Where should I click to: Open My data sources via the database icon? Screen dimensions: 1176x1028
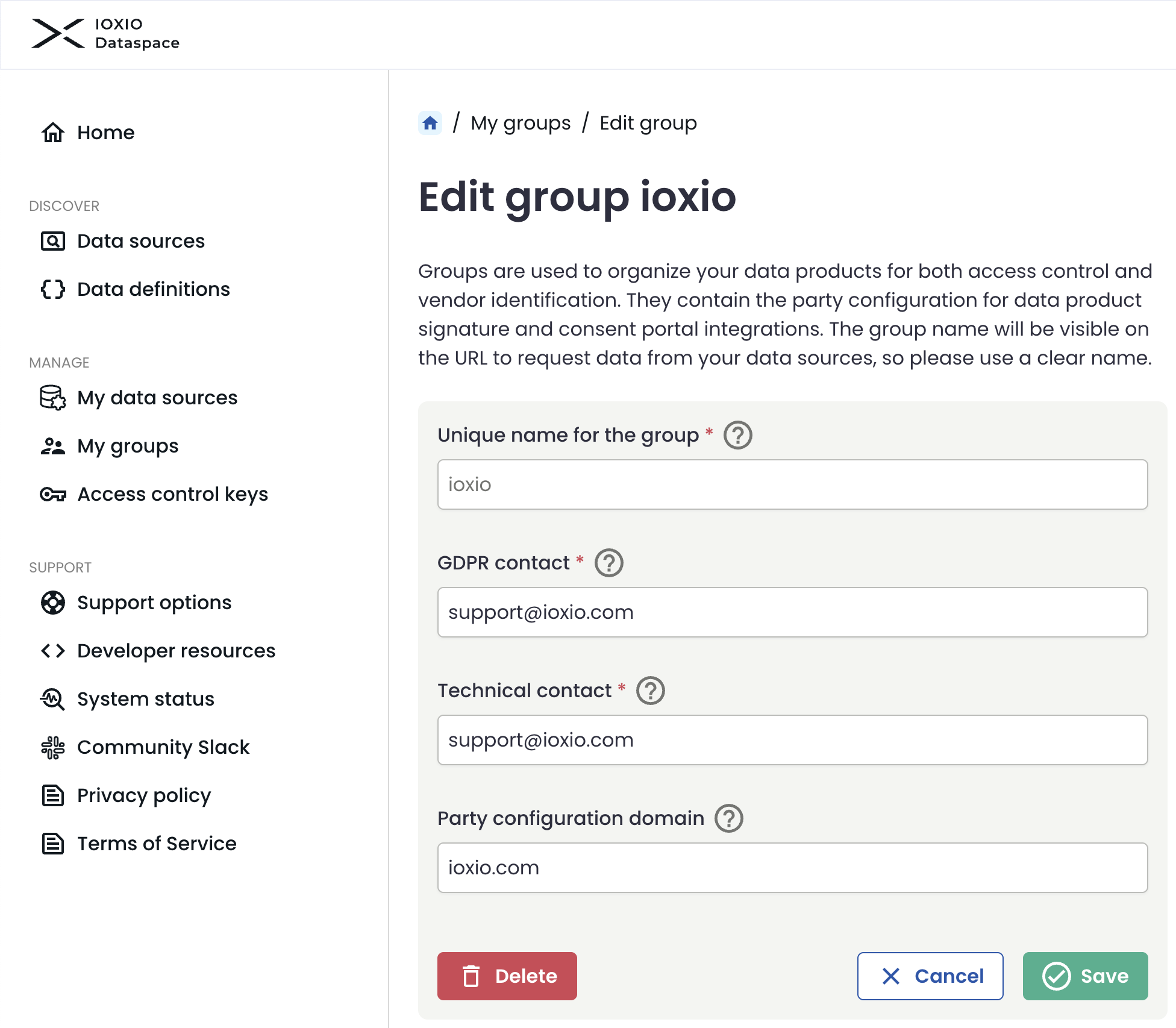[52, 398]
